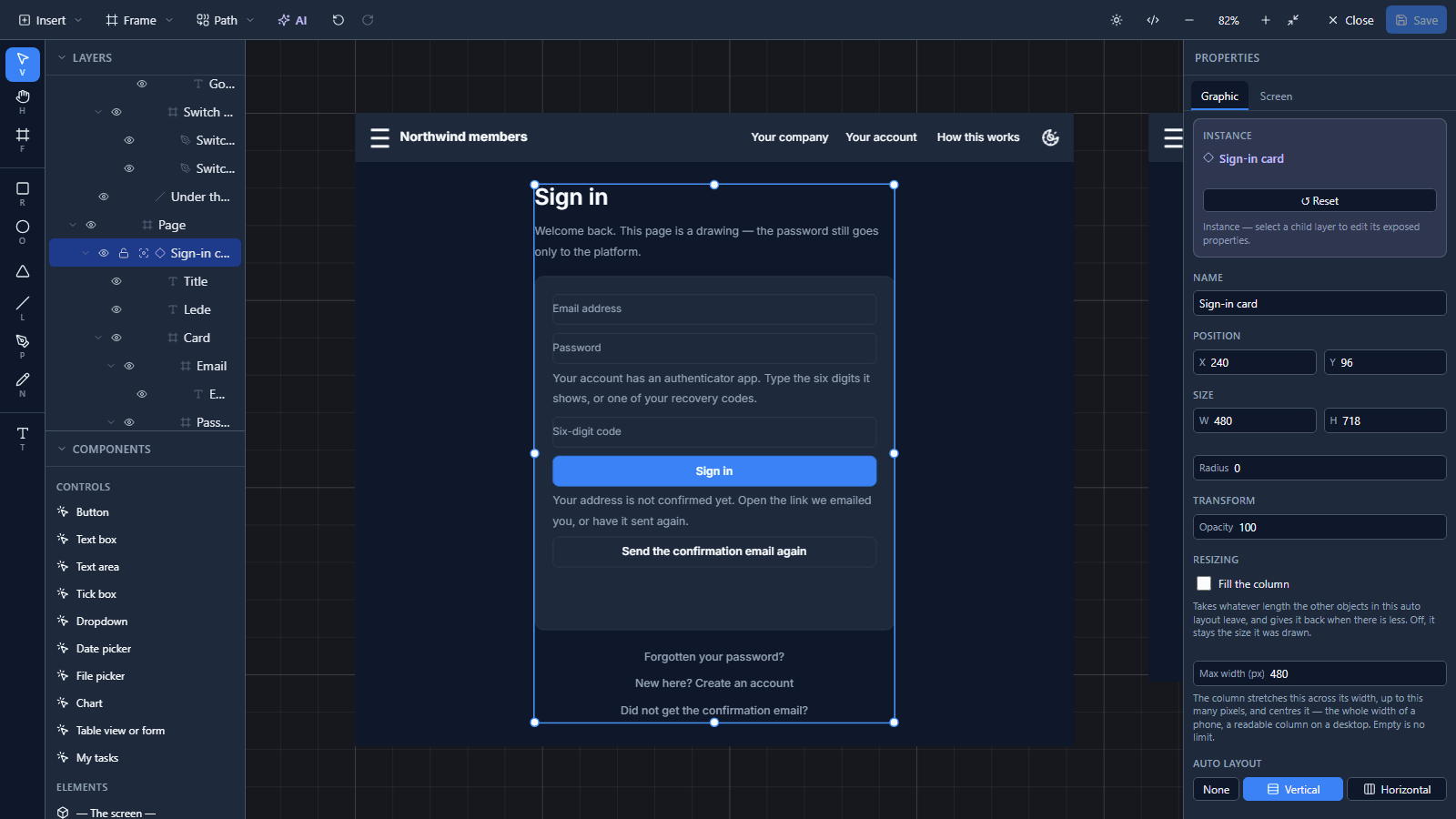1456x819 pixels.
Task: Click the focus icon on Sign-in card layer
Action: tap(144, 253)
